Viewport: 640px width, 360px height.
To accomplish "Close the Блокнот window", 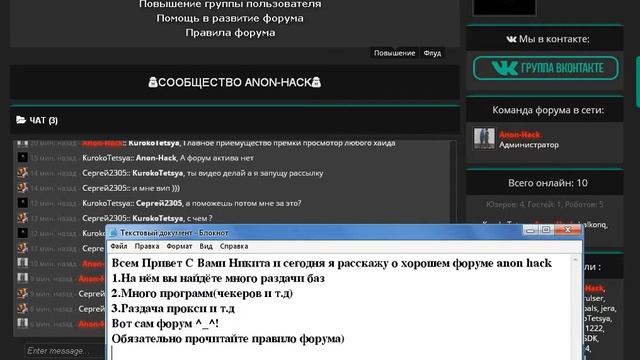I will coord(567,230).
